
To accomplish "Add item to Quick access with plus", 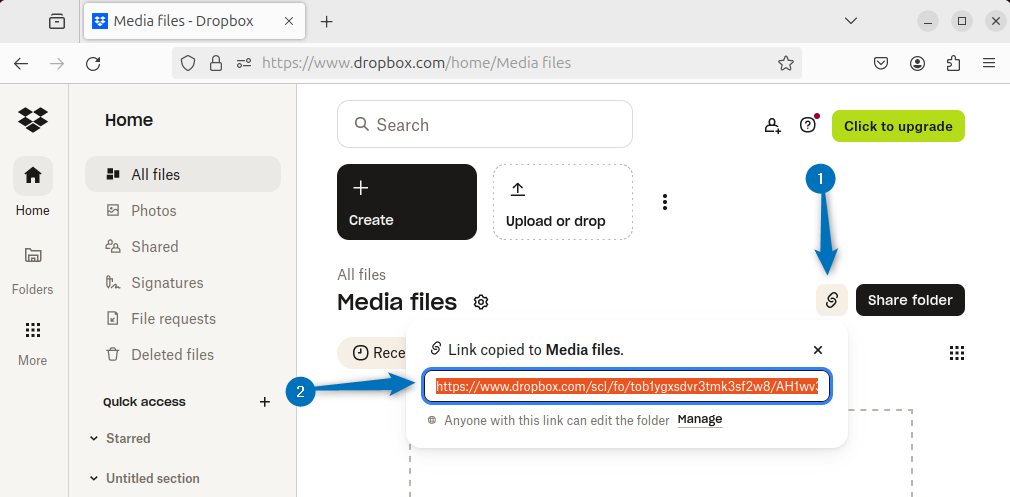I will pos(265,402).
